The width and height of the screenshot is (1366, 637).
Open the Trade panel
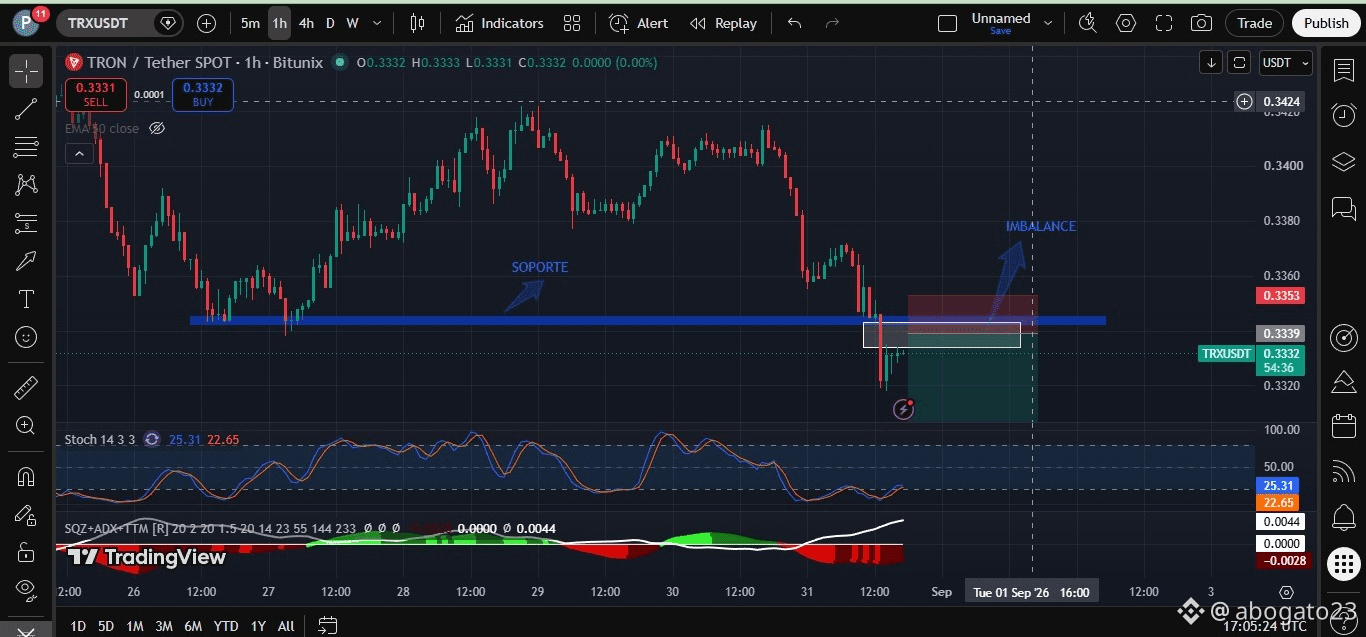tap(1254, 23)
